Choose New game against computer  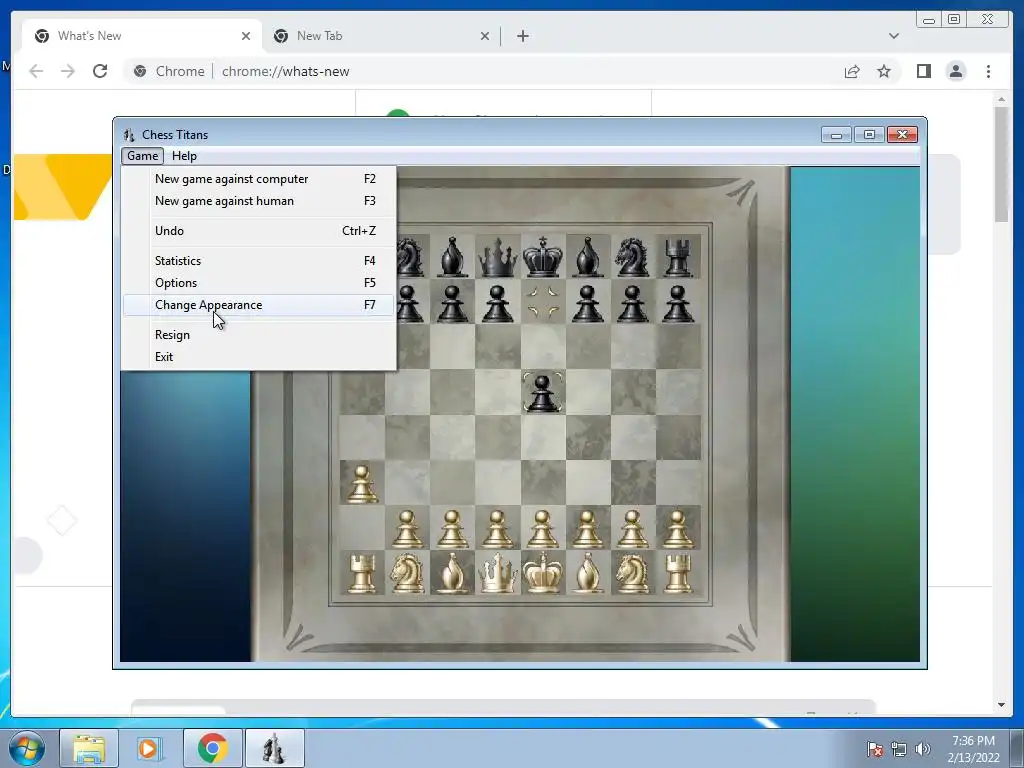click(x=259, y=179)
